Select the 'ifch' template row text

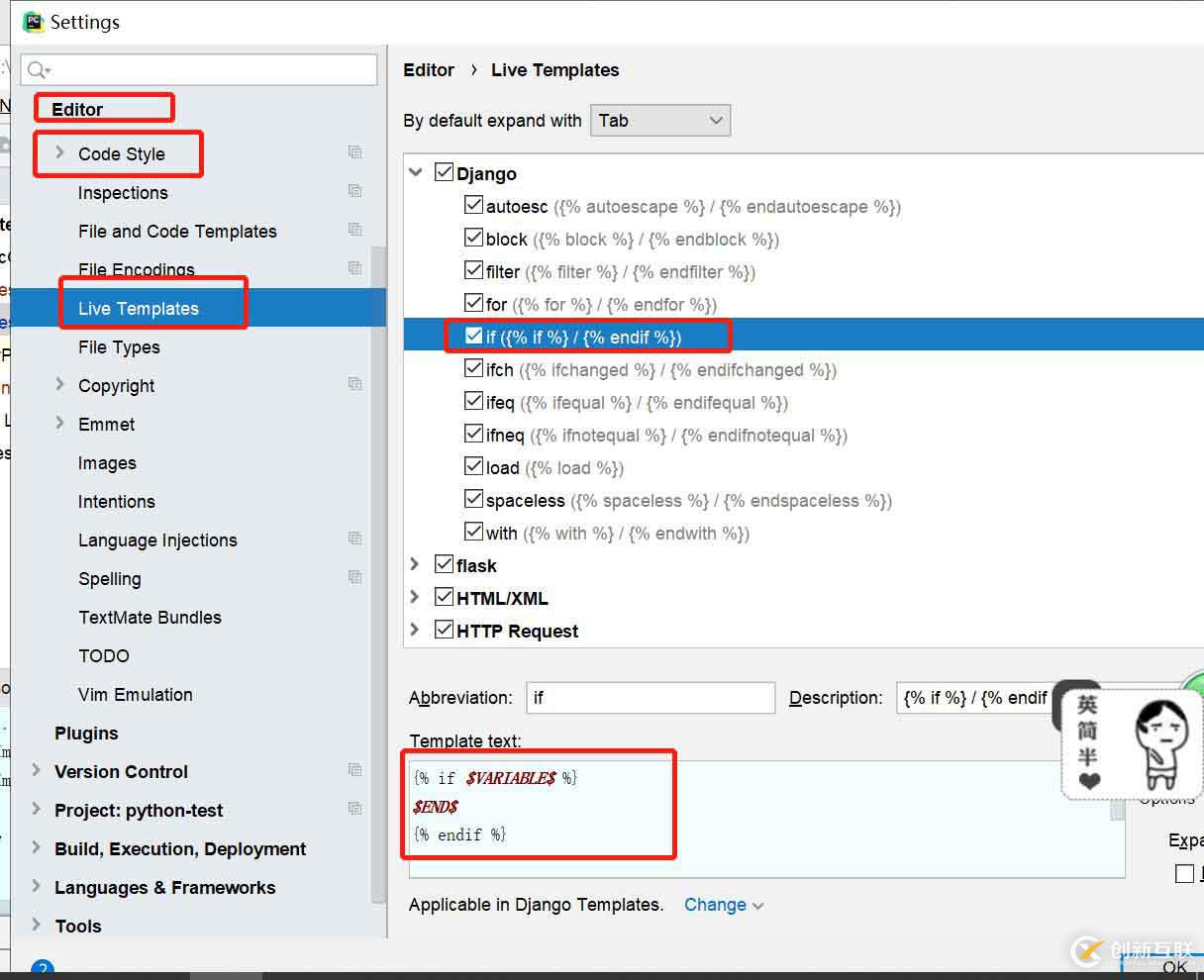coord(661,370)
